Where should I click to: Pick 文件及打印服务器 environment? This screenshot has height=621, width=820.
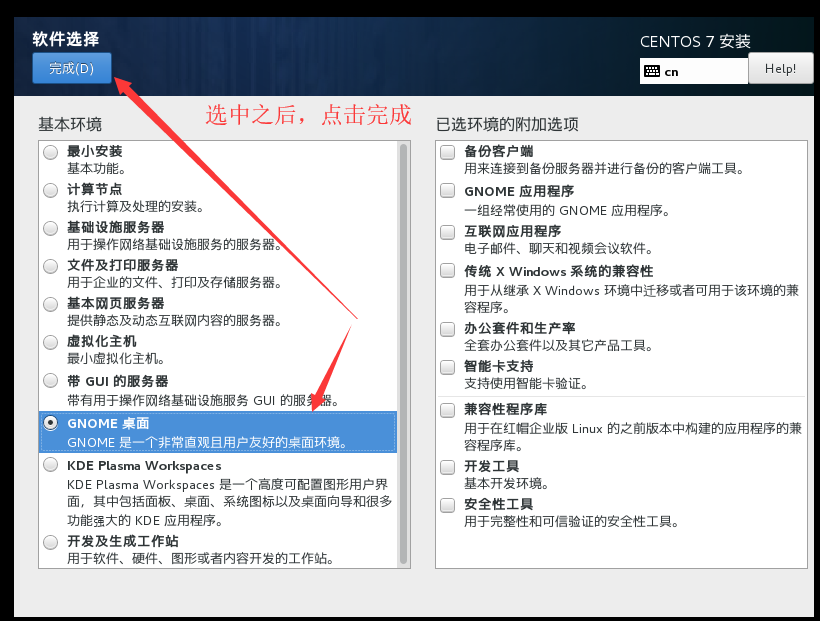pos(50,266)
